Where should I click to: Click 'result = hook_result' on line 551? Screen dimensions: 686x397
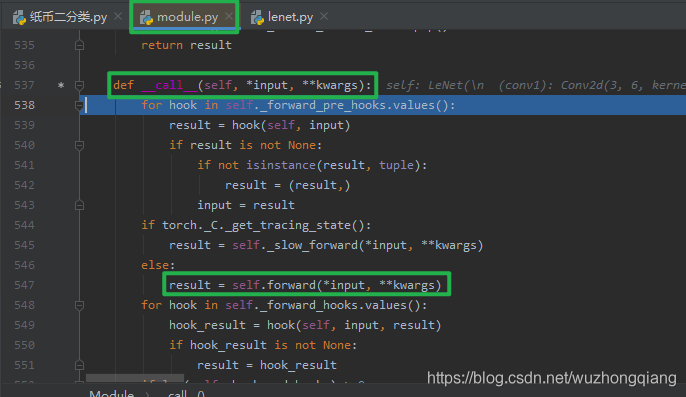[267, 365]
